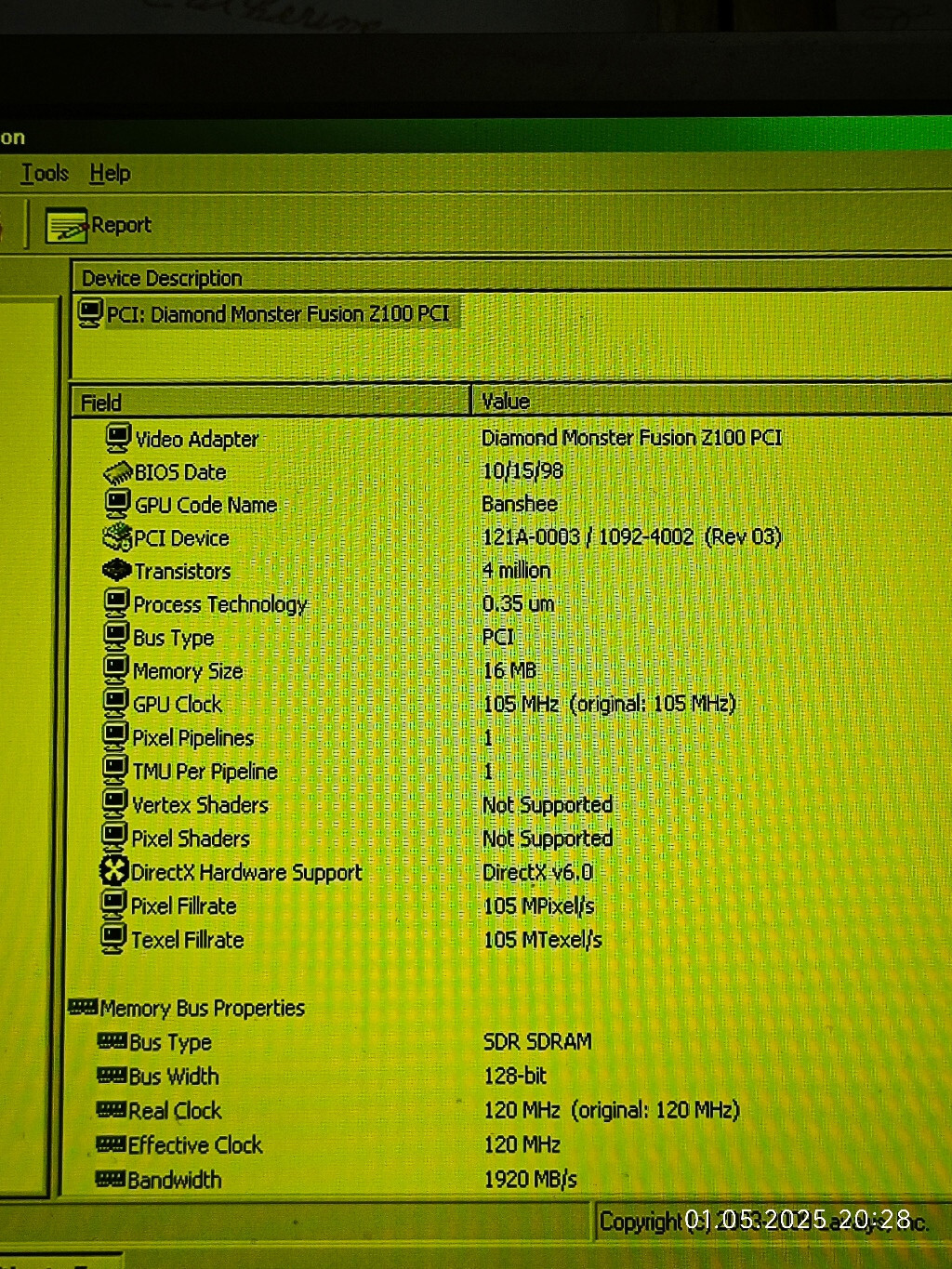Viewport: 952px width, 1269px height.
Task: Click the Pixel Pipelines icon
Action: pos(115,737)
